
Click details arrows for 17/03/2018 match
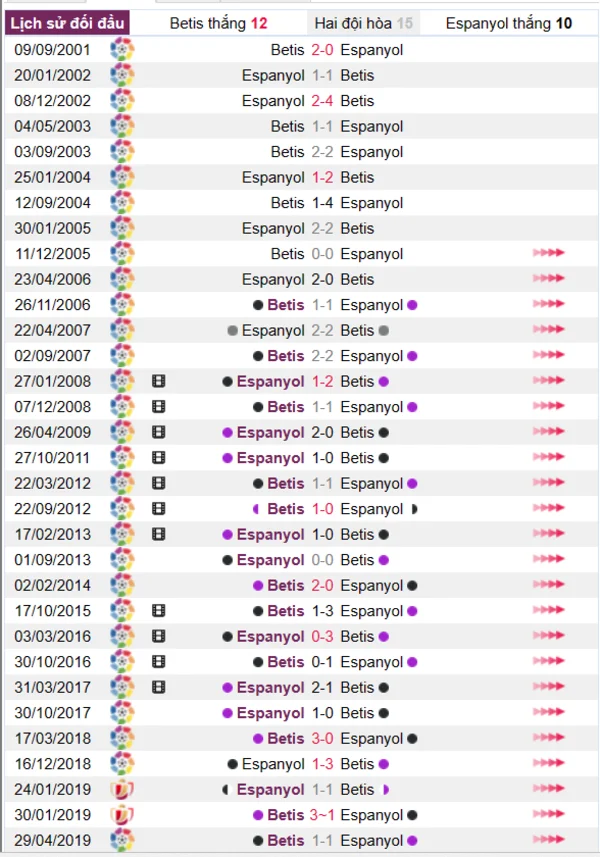(x=549, y=737)
